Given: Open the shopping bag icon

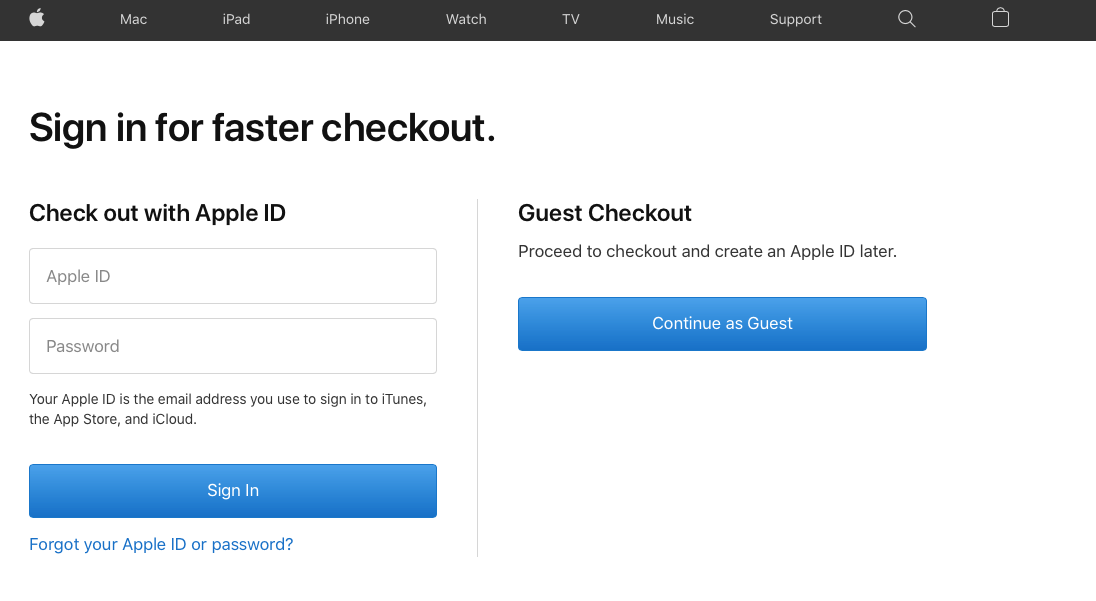Looking at the screenshot, I should (x=1000, y=18).
